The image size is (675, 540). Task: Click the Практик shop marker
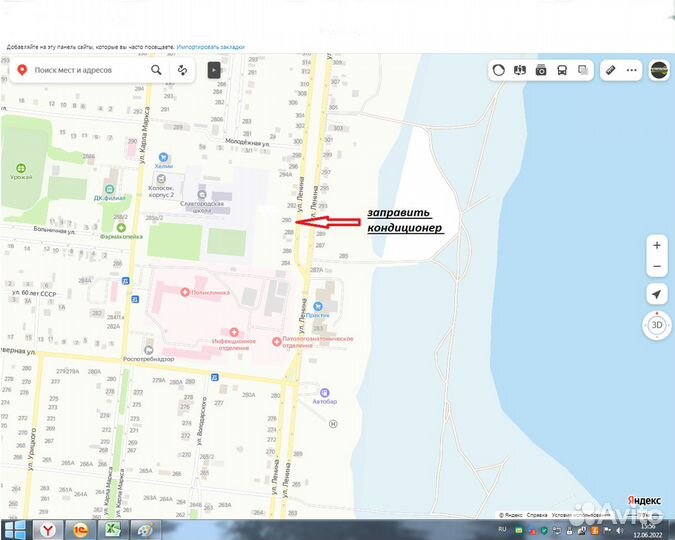(318, 307)
